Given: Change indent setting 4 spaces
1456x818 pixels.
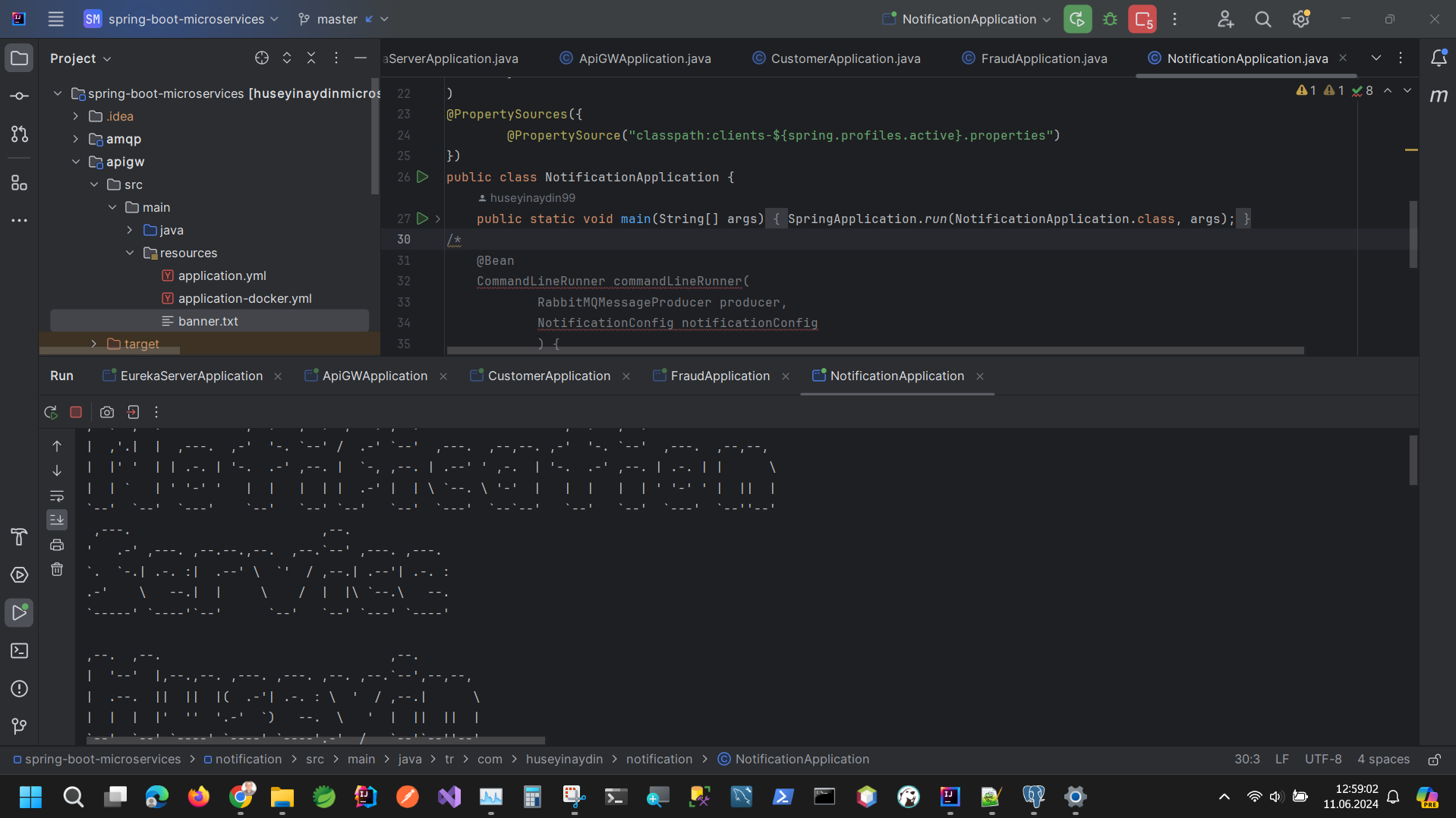Looking at the screenshot, I should pyautogui.click(x=1383, y=760).
